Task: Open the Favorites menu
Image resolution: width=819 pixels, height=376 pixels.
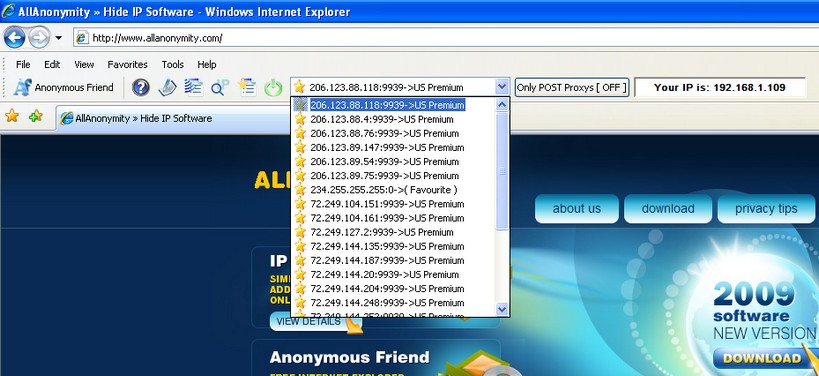Action: tap(127, 65)
